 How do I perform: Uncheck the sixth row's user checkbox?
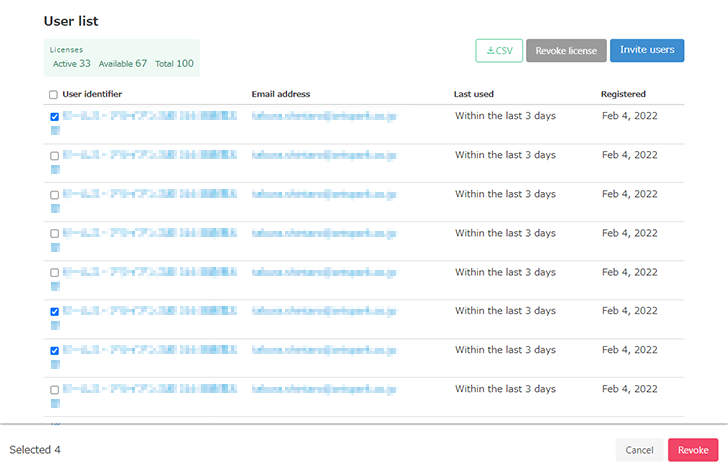(x=54, y=312)
